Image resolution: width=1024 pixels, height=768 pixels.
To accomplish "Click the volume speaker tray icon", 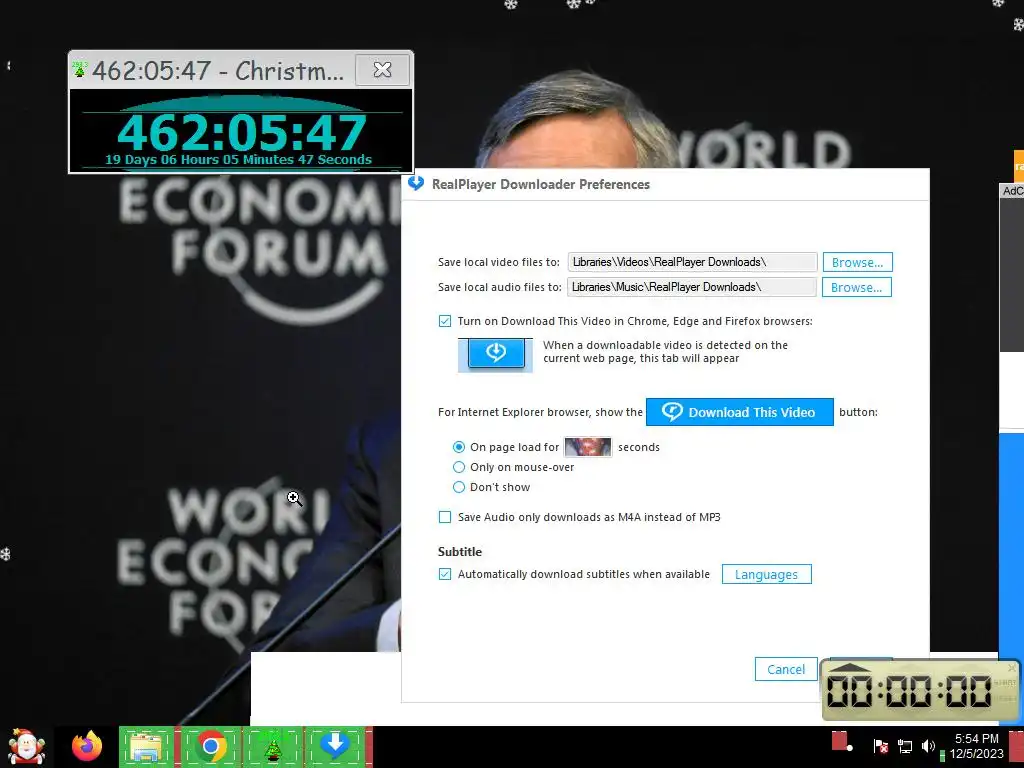I will coord(928,746).
